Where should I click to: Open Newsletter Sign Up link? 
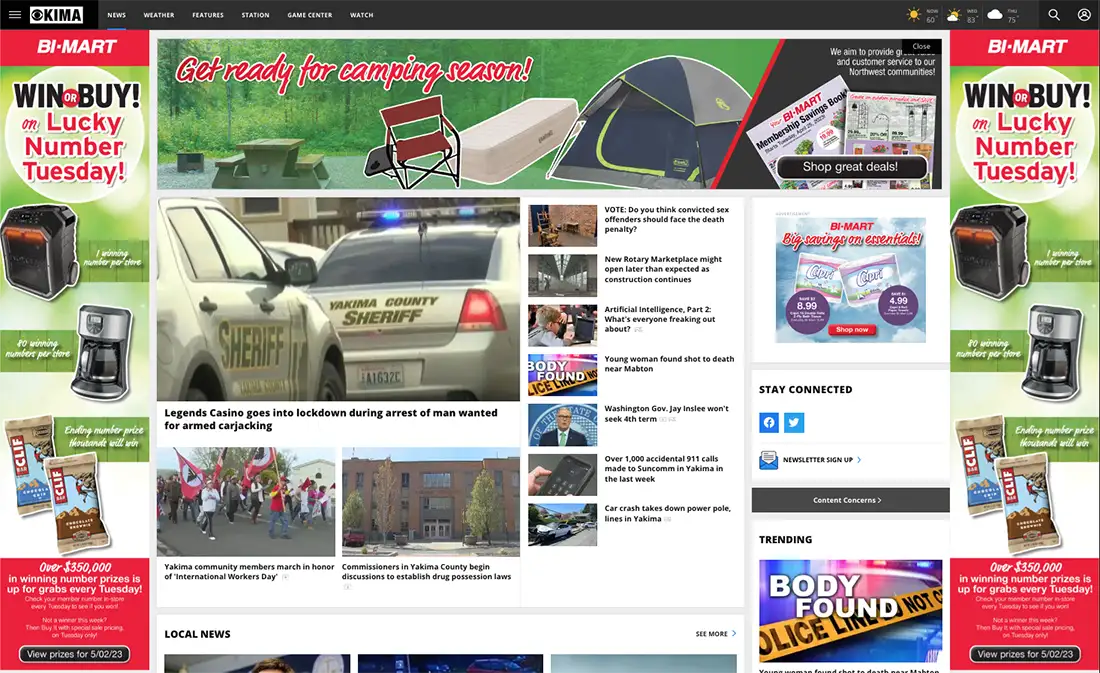click(821, 460)
